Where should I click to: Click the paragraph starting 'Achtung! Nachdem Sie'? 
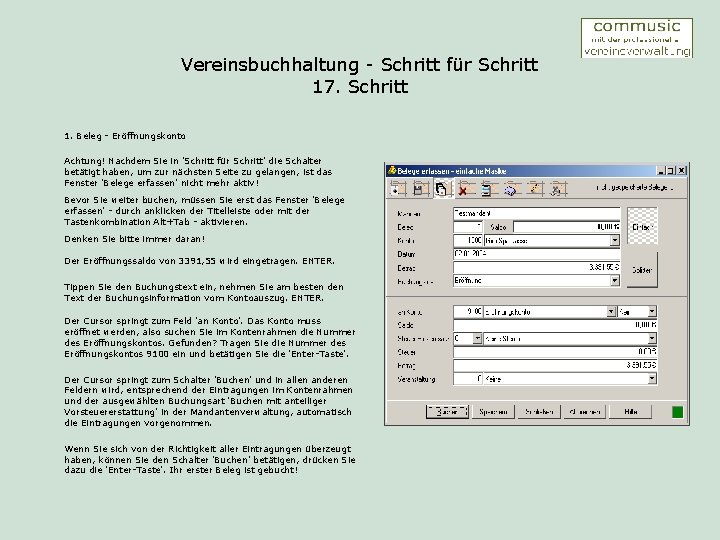click(198, 172)
